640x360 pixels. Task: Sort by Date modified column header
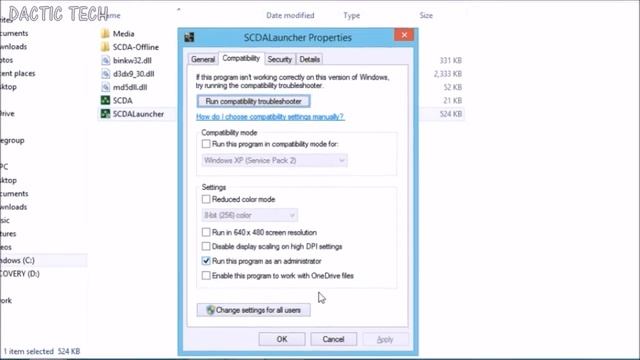(290, 16)
